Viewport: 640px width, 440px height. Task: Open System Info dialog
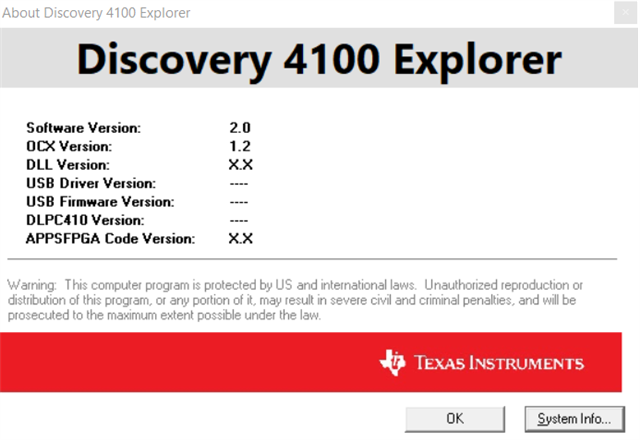coord(574,418)
